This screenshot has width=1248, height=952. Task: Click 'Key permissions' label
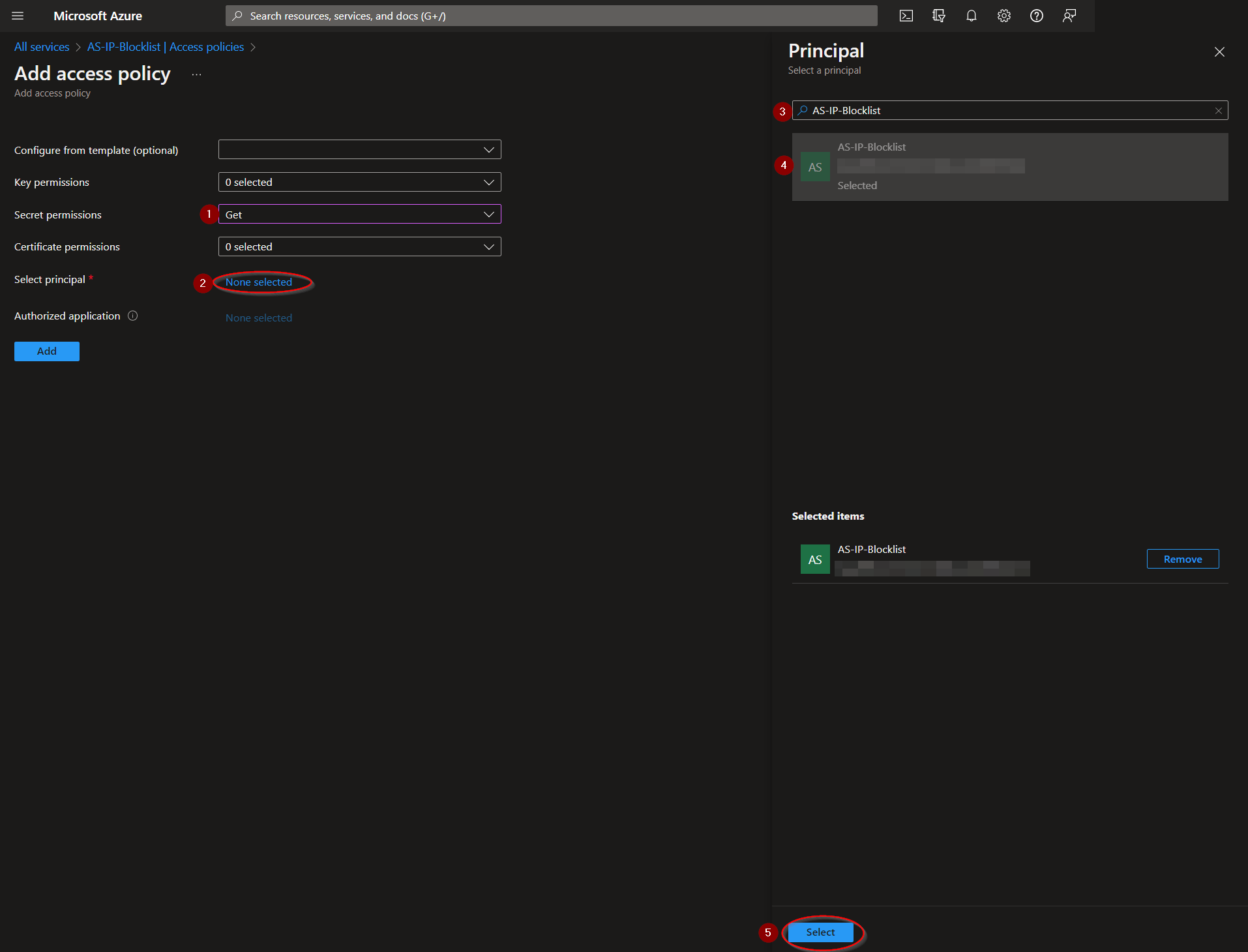[x=52, y=182]
